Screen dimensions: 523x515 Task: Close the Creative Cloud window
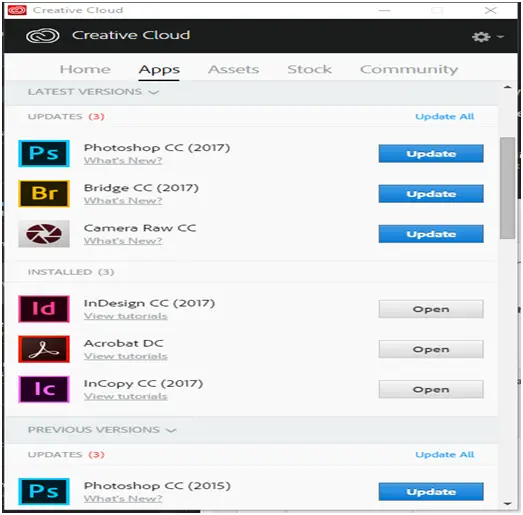(x=490, y=10)
